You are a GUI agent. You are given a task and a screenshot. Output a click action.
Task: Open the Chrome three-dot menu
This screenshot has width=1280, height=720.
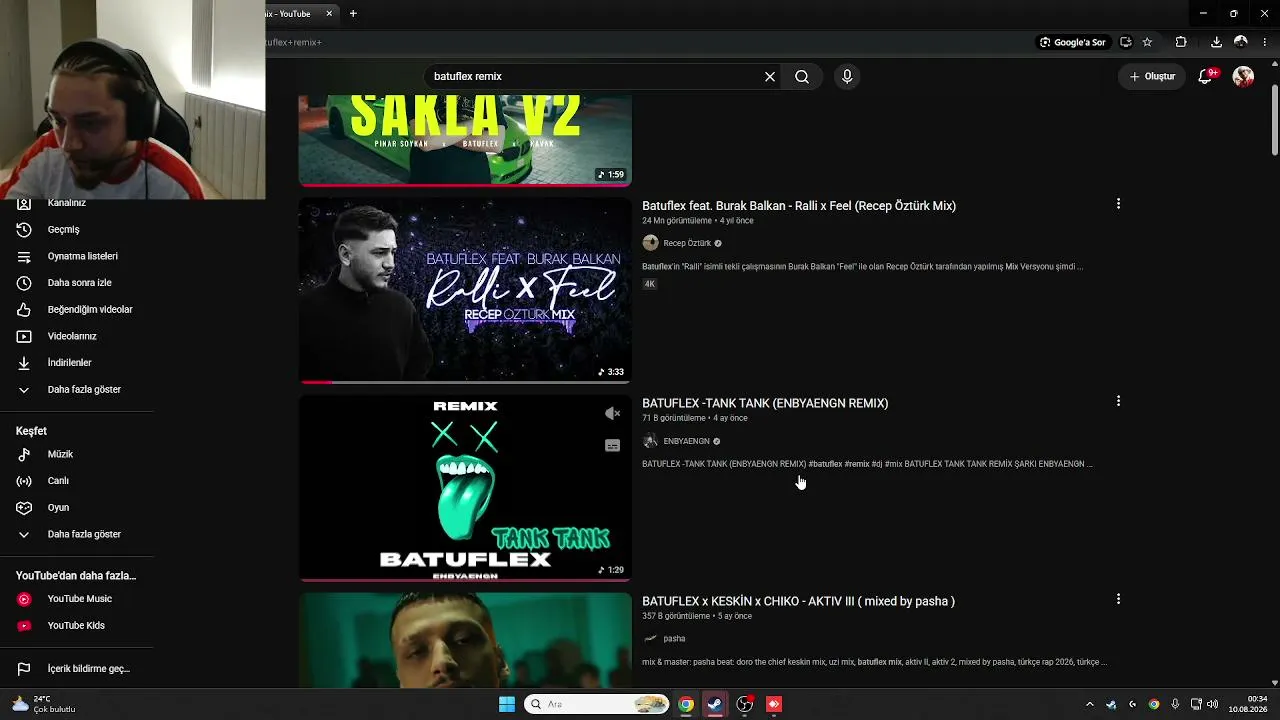1266,42
